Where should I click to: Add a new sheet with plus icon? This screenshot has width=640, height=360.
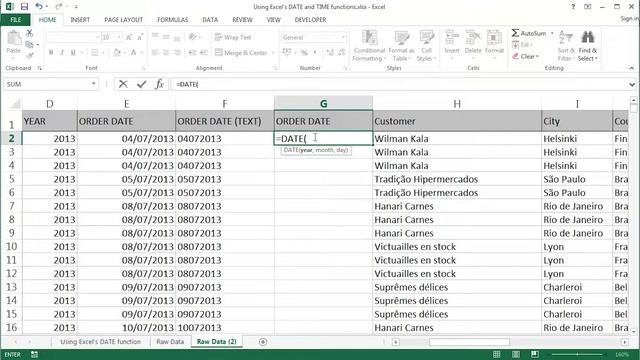click(263, 342)
